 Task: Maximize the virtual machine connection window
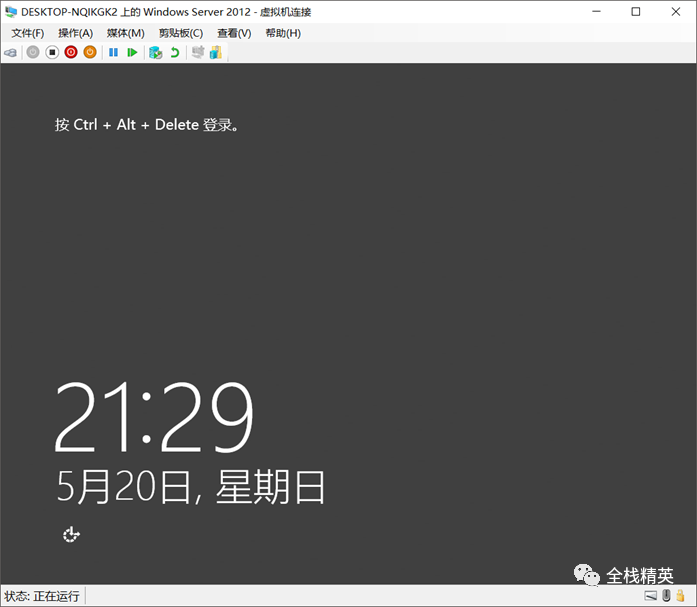click(x=636, y=12)
